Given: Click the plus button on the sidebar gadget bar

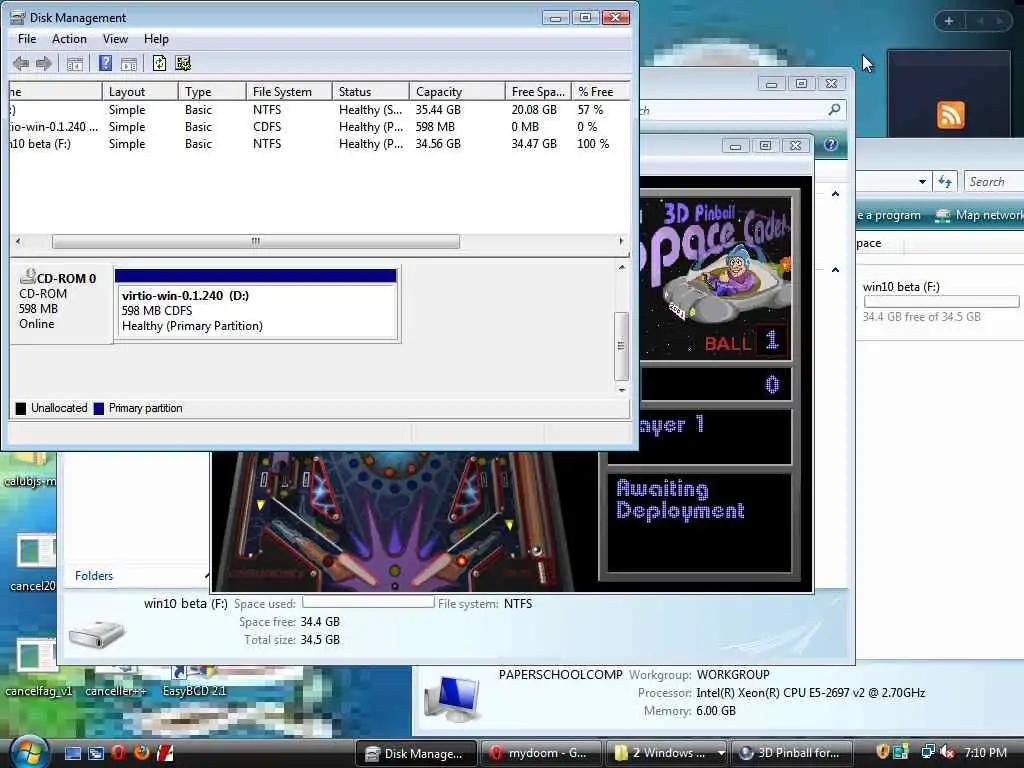Looking at the screenshot, I should pyautogui.click(x=948, y=21).
